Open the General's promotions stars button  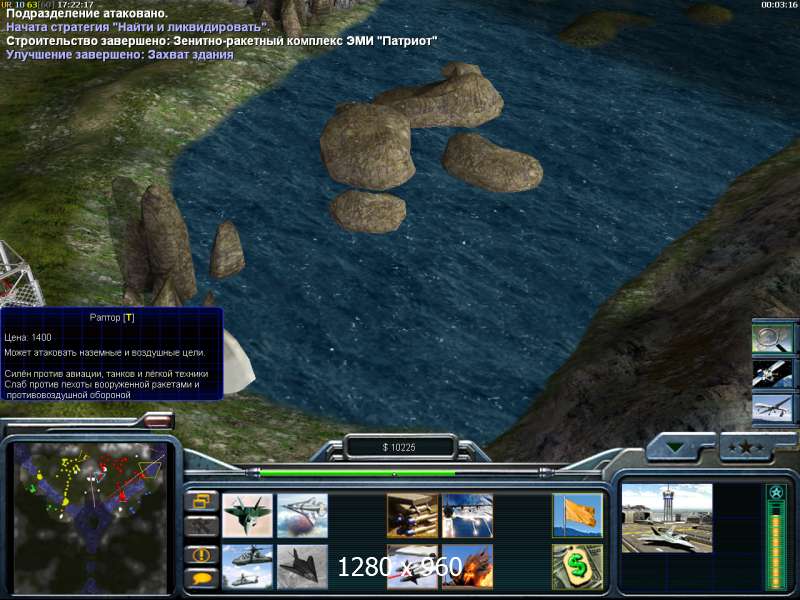pyautogui.click(x=747, y=447)
